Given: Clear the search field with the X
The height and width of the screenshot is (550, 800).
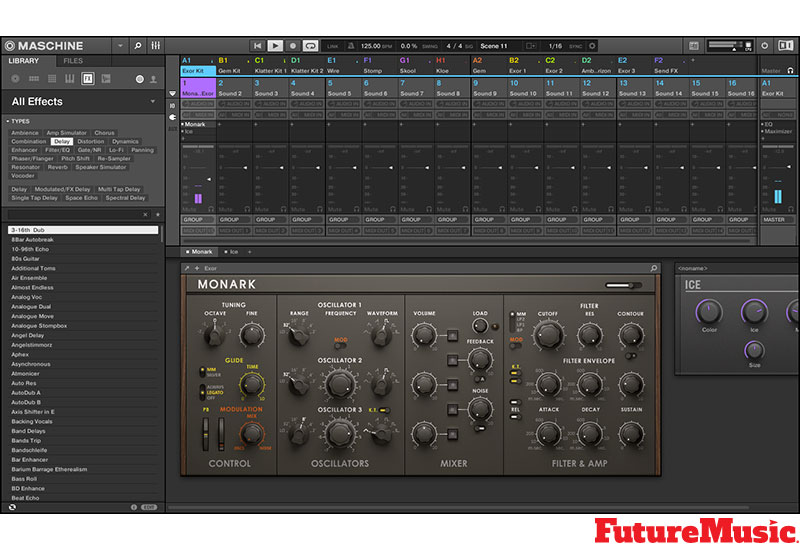Looking at the screenshot, I should [x=145, y=214].
